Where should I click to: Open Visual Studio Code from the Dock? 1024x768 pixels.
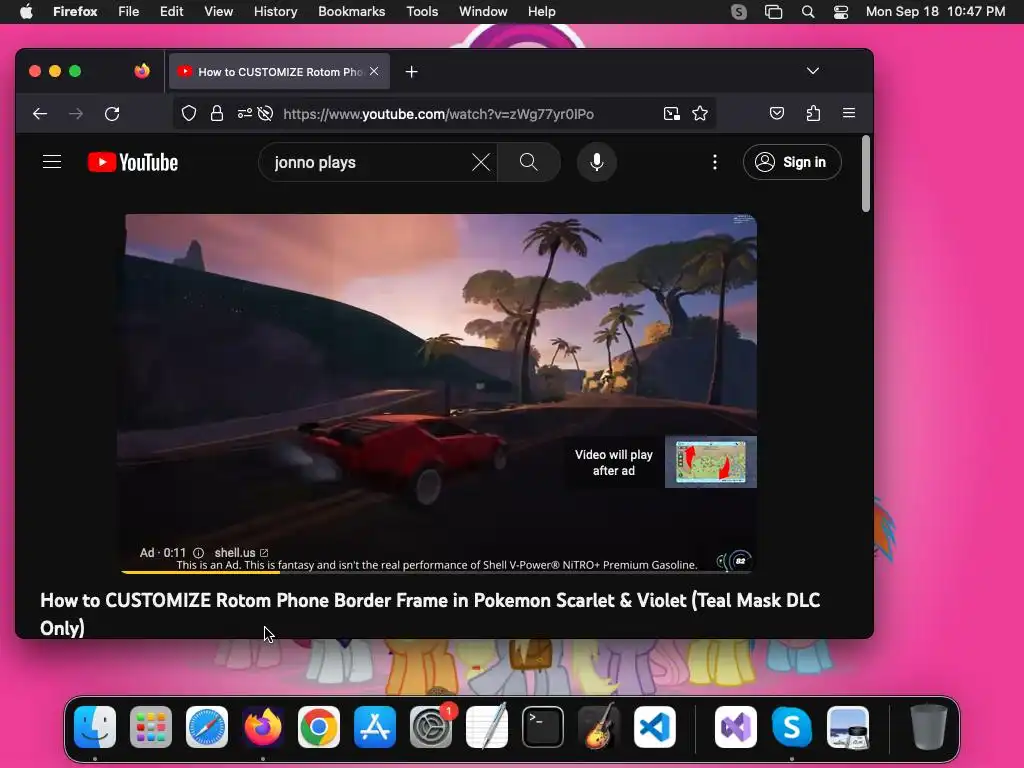click(654, 727)
